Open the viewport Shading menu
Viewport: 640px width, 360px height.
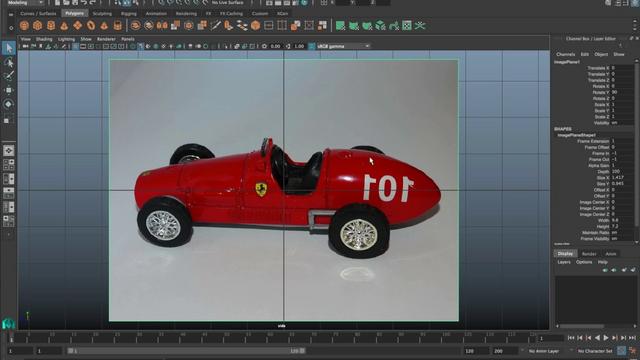[x=44, y=39]
